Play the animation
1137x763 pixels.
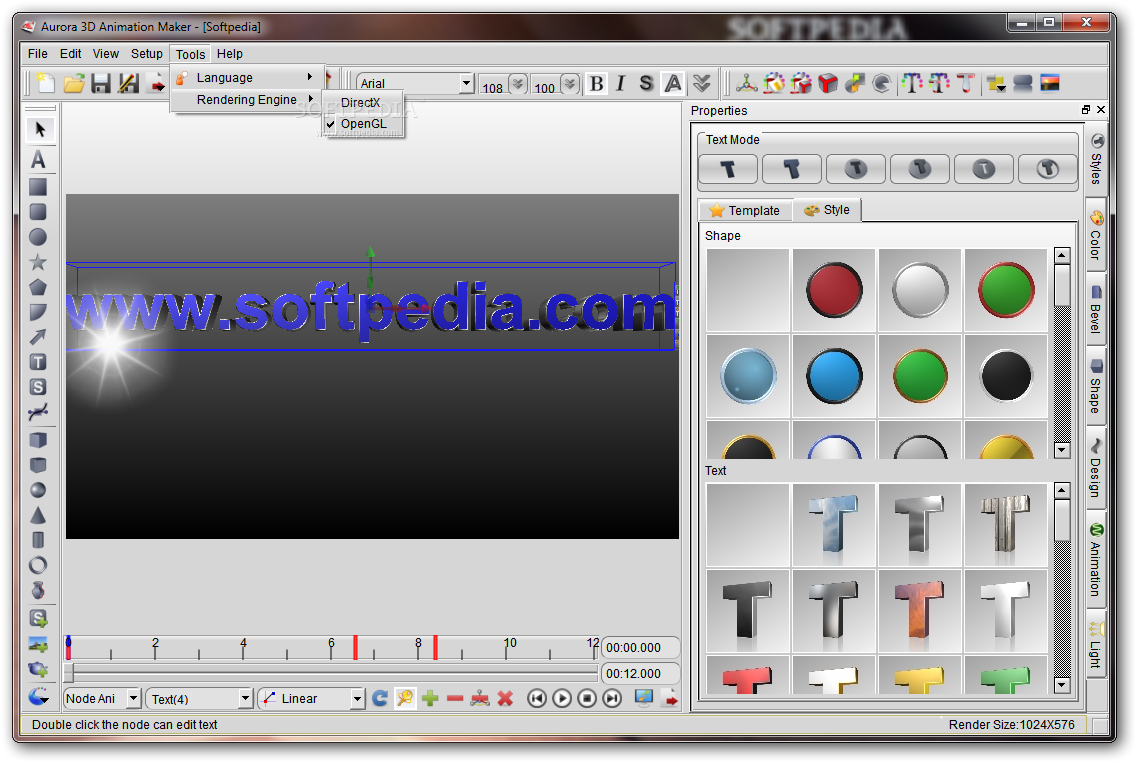(x=561, y=698)
